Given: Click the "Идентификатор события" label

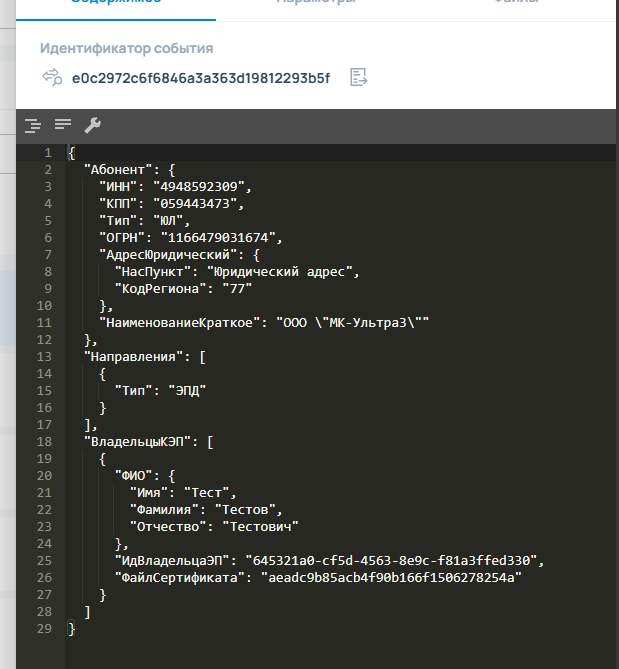Looking at the screenshot, I should click(127, 48).
